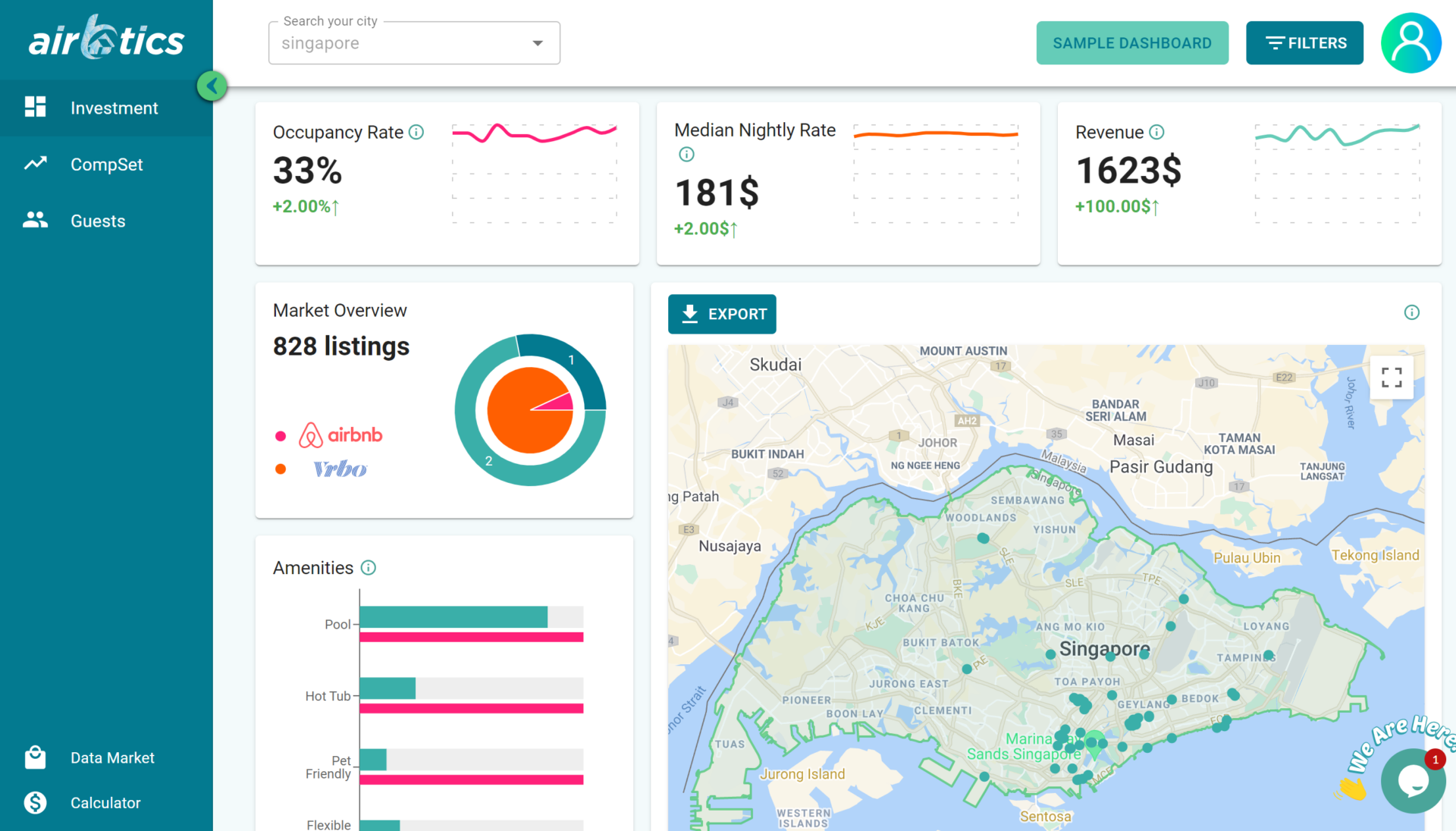Export the map data

(722, 314)
